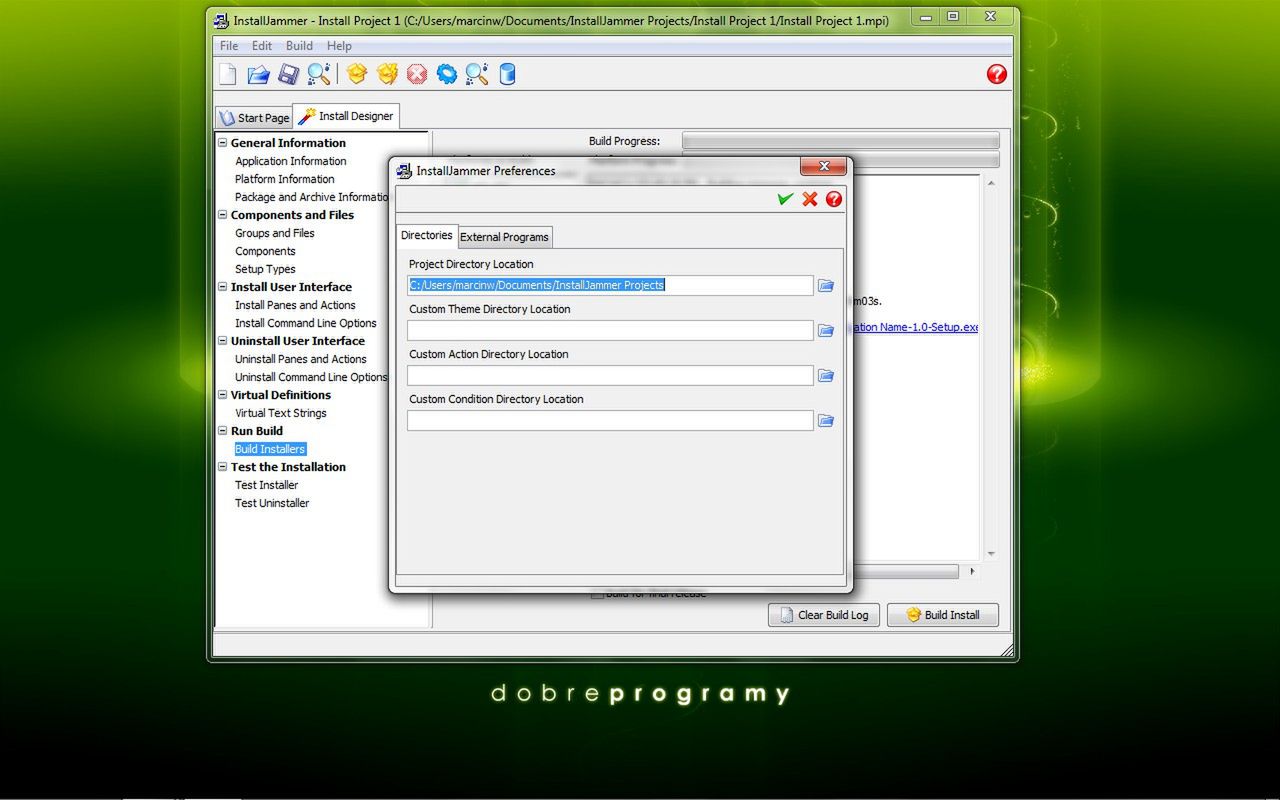
Task: Click the Project Directory Location text field
Action: 610,285
